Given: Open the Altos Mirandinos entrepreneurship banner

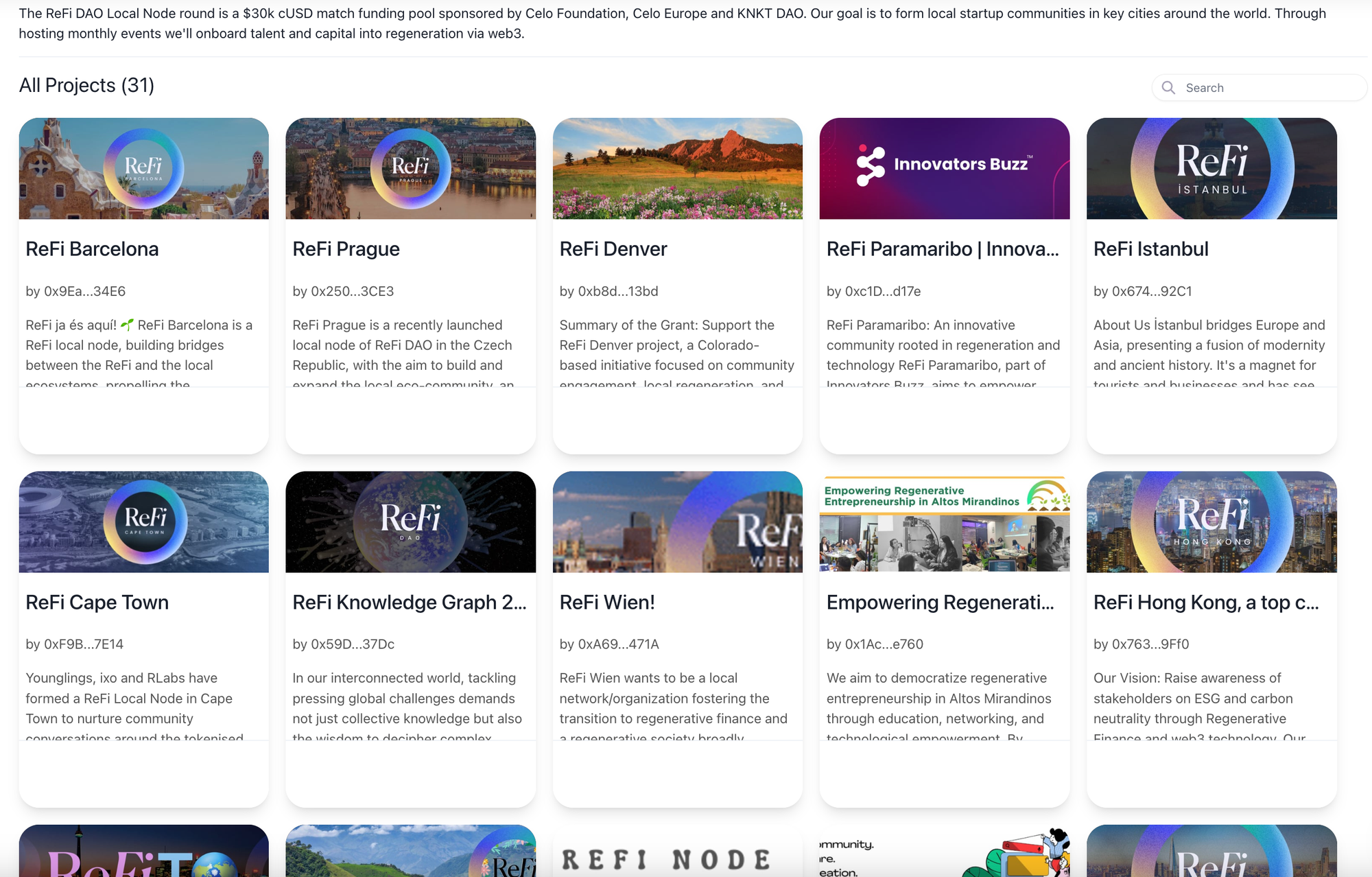Looking at the screenshot, I should point(944,522).
